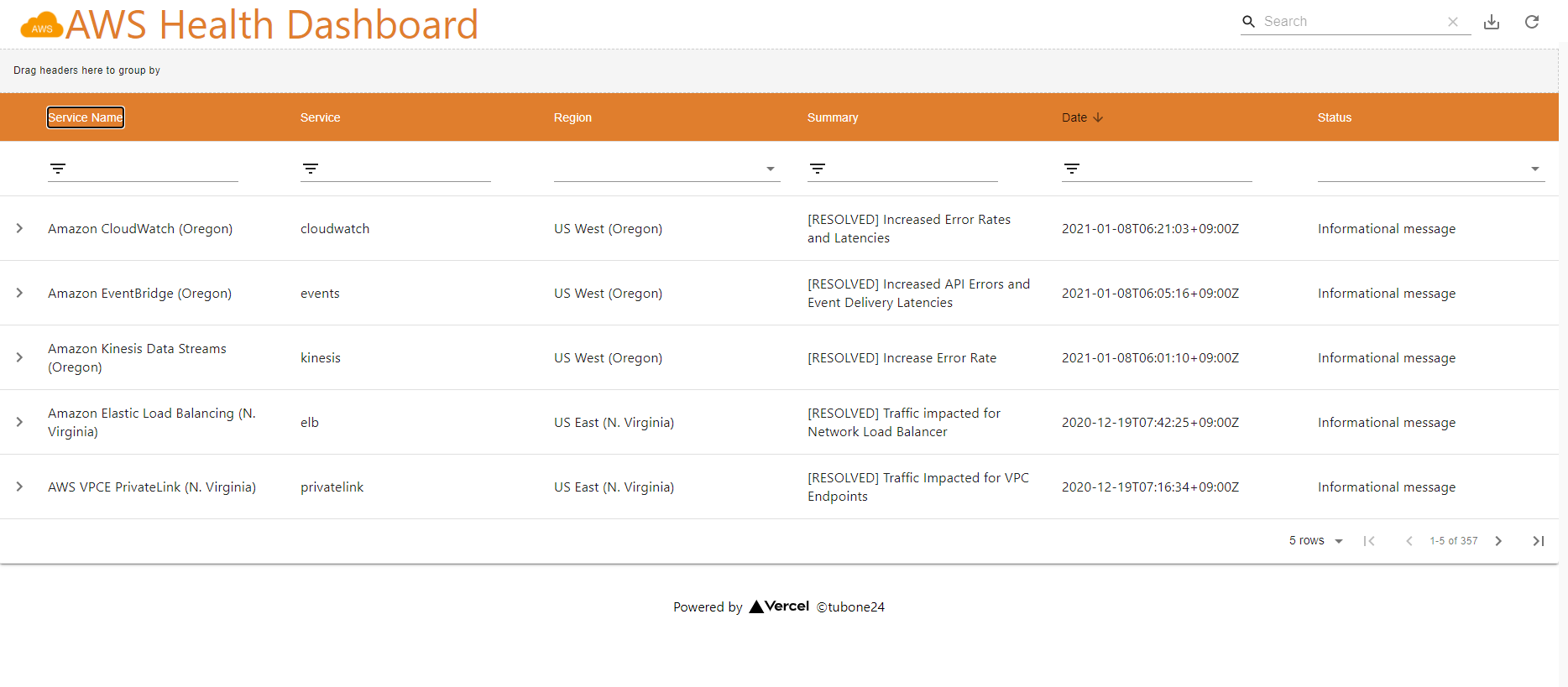Open the Status filter dropdown

click(x=1534, y=169)
